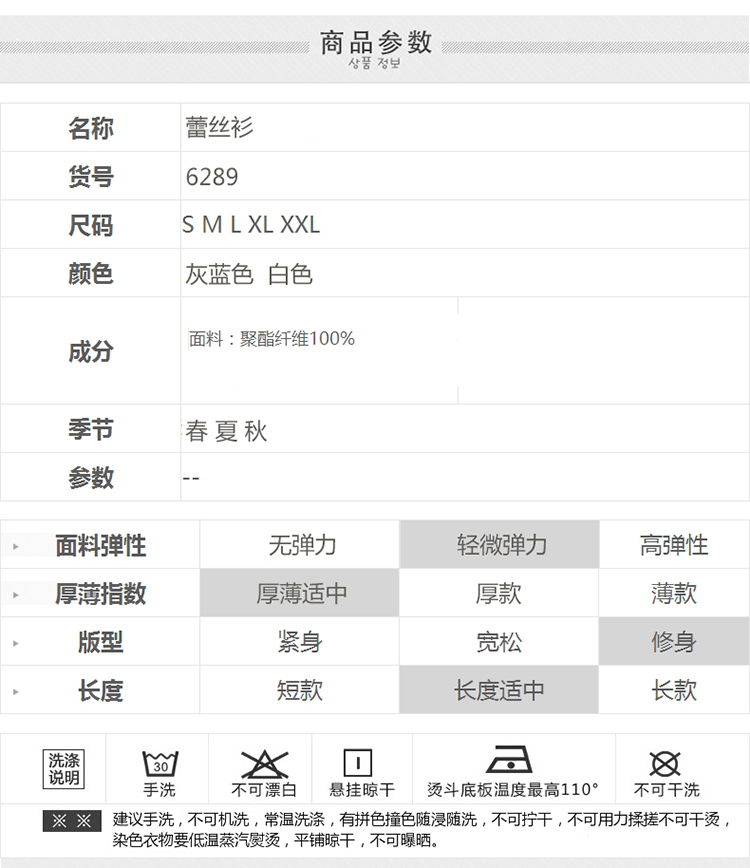Click the hand wash 30° icon
Screen dimensions: 750x868
coord(158,765)
